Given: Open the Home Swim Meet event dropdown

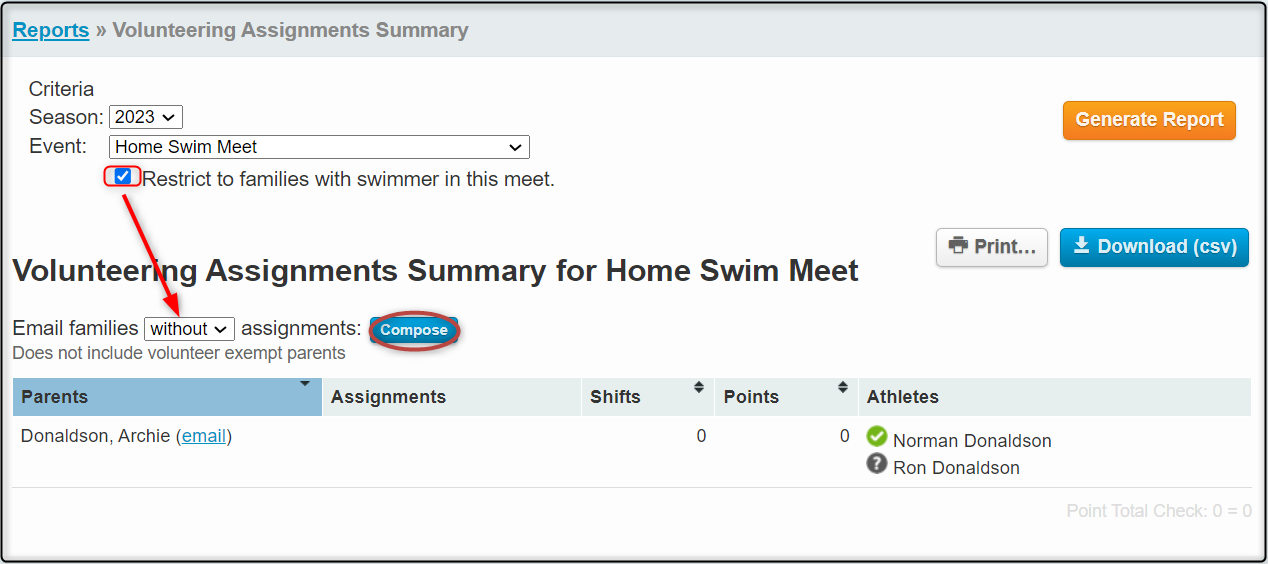Looking at the screenshot, I should (x=319, y=147).
